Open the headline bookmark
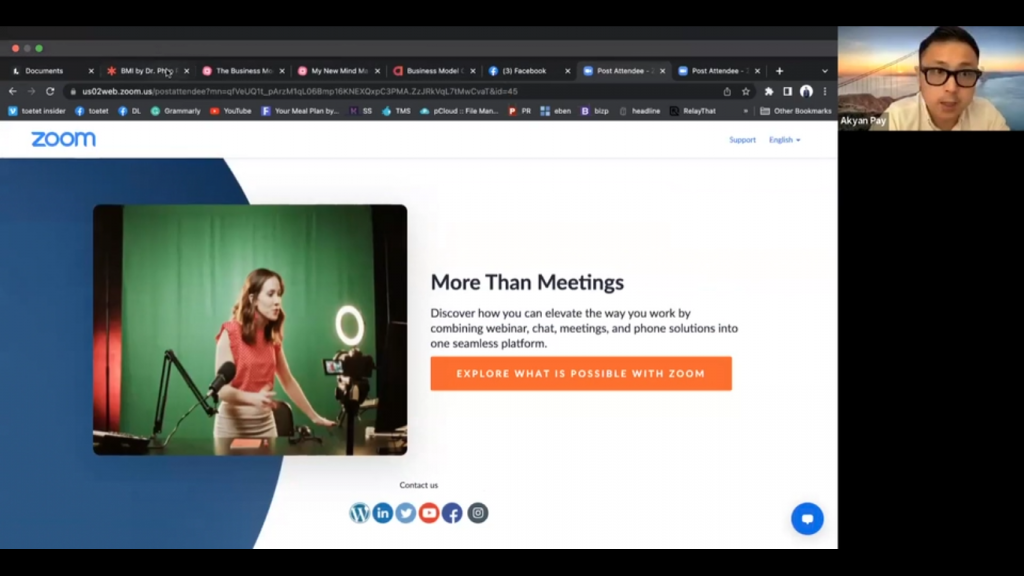The height and width of the screenshot is (576, 1024). pyautogui.click(x=640, y=111)
